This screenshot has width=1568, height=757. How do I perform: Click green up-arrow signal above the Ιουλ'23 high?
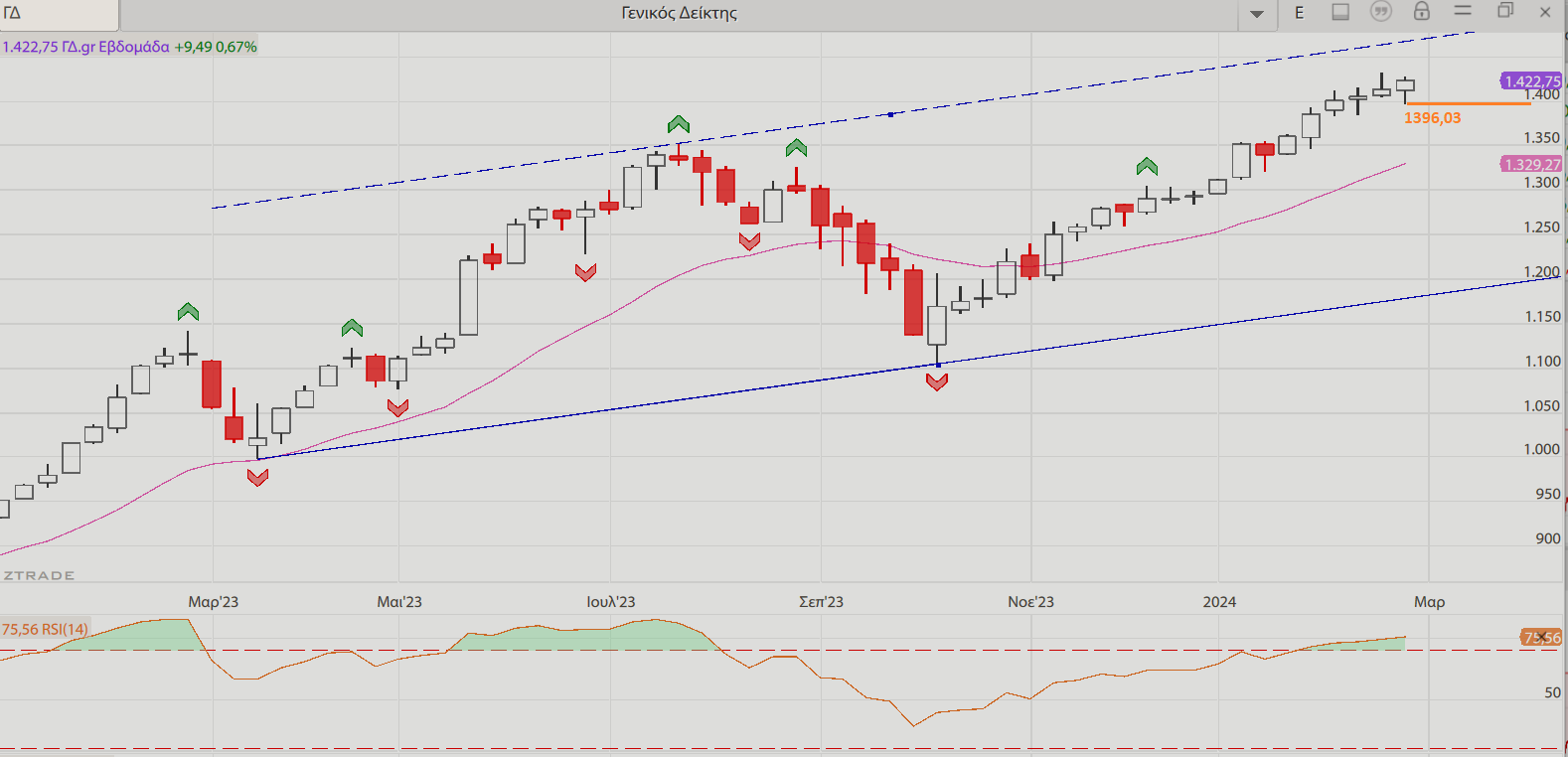[x=679, y=124]
